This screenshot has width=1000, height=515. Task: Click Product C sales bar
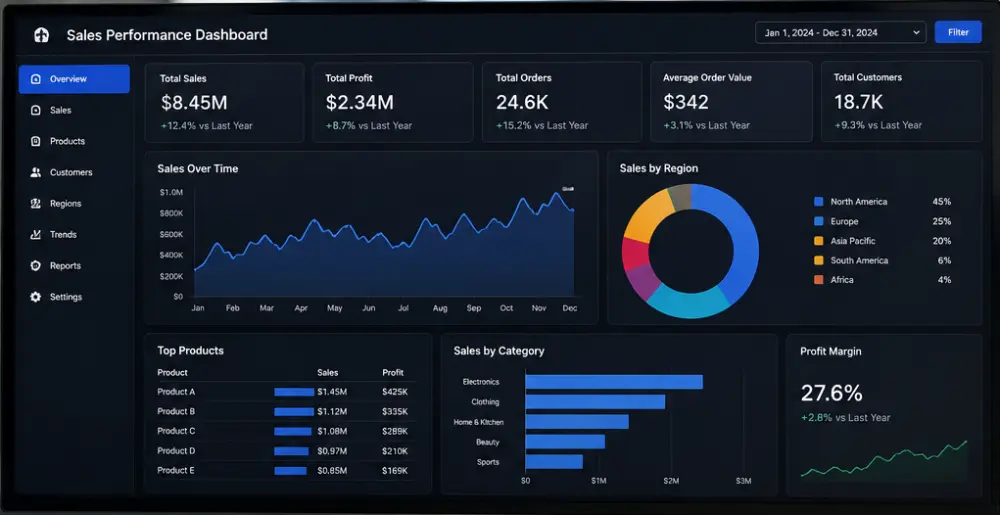[x=293, y=432]
